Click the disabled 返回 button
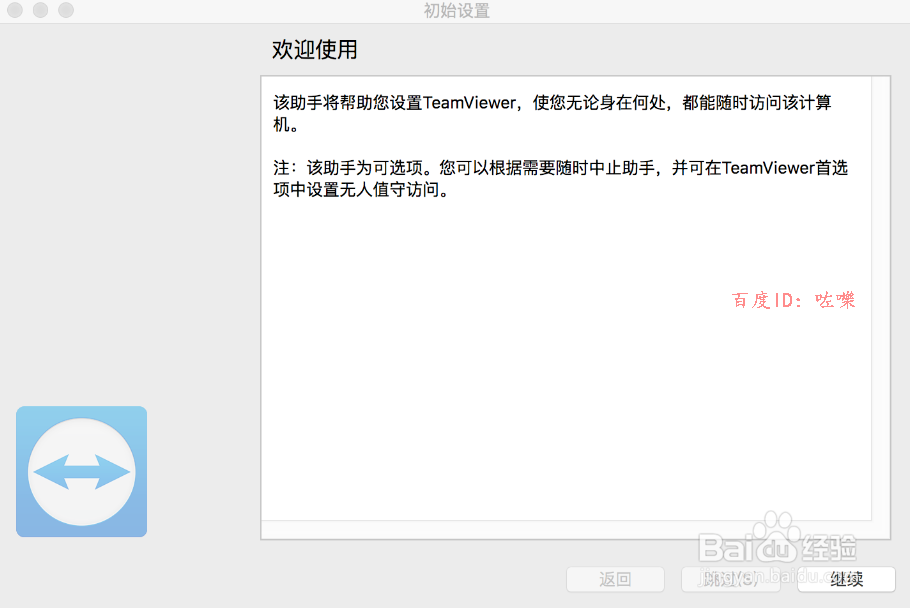The height and width of the screenshot is (608, 910). coord(615,579)
